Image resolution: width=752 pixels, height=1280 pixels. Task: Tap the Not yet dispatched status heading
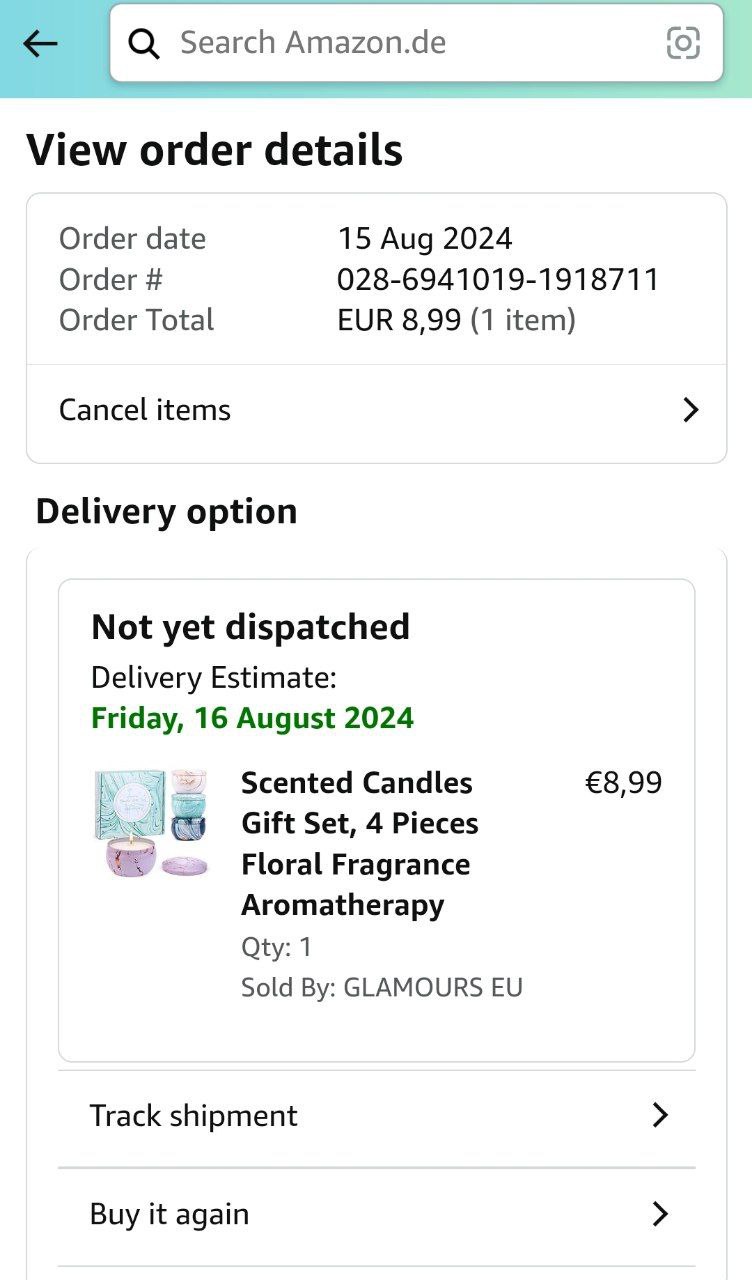250,627
